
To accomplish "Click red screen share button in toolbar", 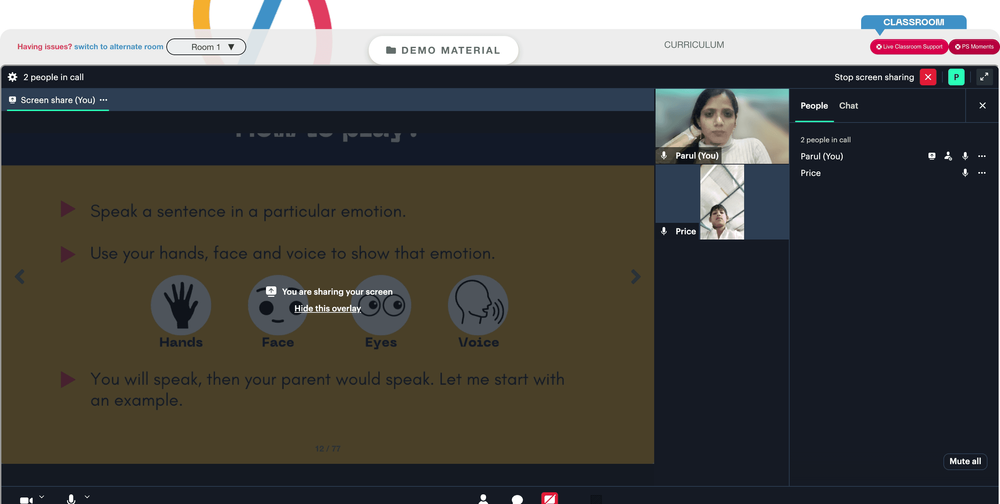I will pyautogui.click(x=549, y=498).
